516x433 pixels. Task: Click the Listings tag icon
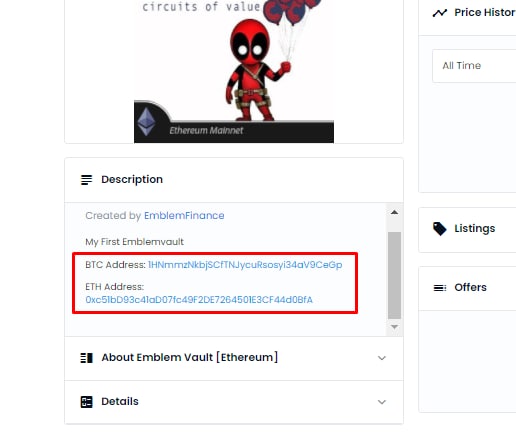(439, 229)
